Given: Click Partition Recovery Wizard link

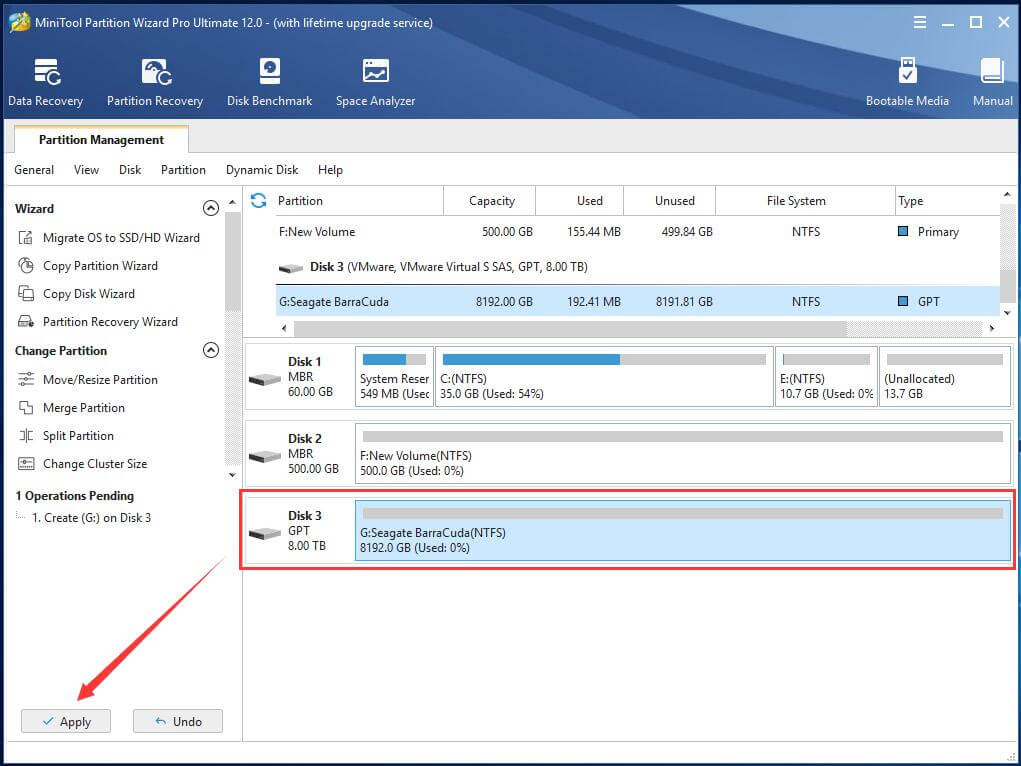Looking at the screenshot, I should tap(110, 322).
